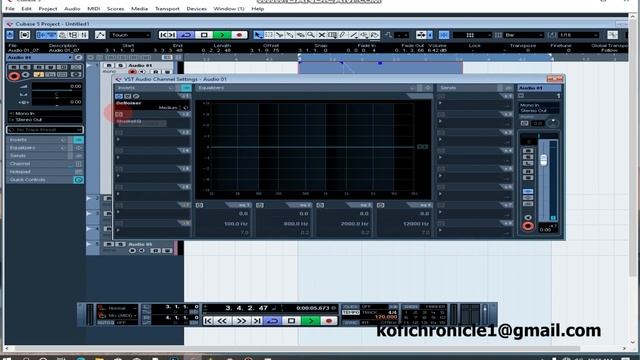Click Stop on the transport panel

click(291, 321)
